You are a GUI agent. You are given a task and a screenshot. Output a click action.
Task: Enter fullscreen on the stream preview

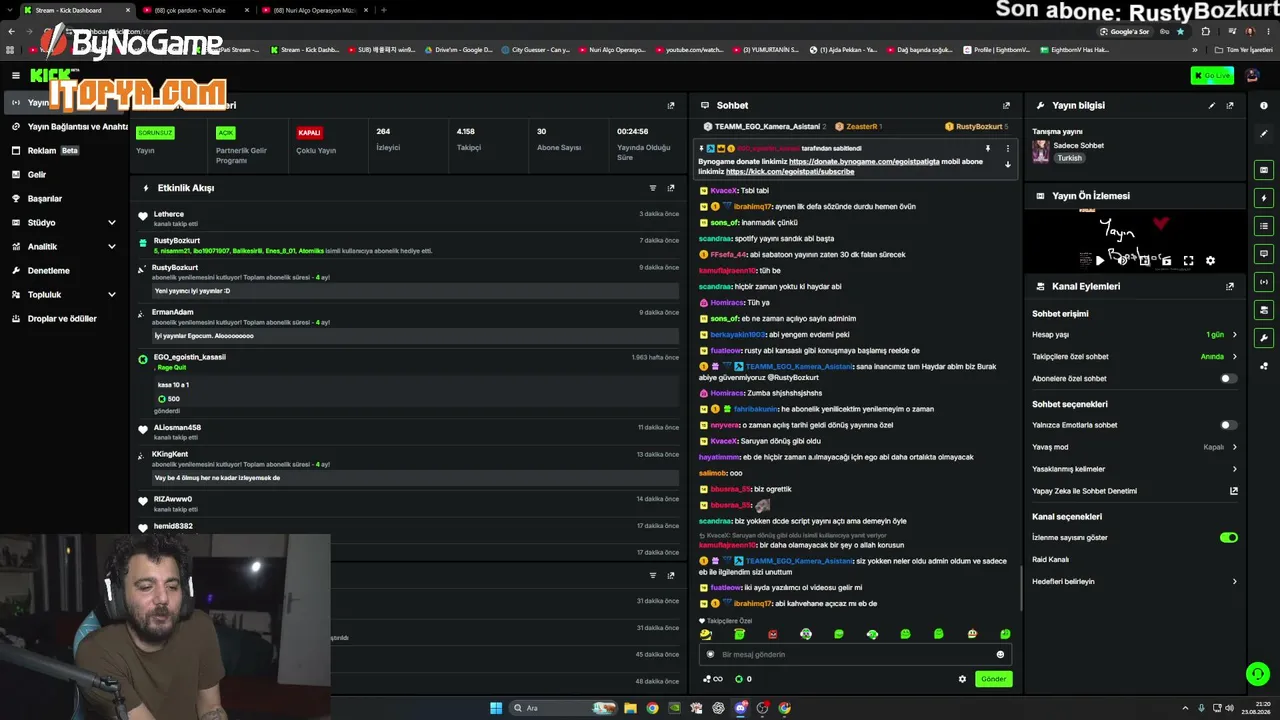click(1188, 261)
